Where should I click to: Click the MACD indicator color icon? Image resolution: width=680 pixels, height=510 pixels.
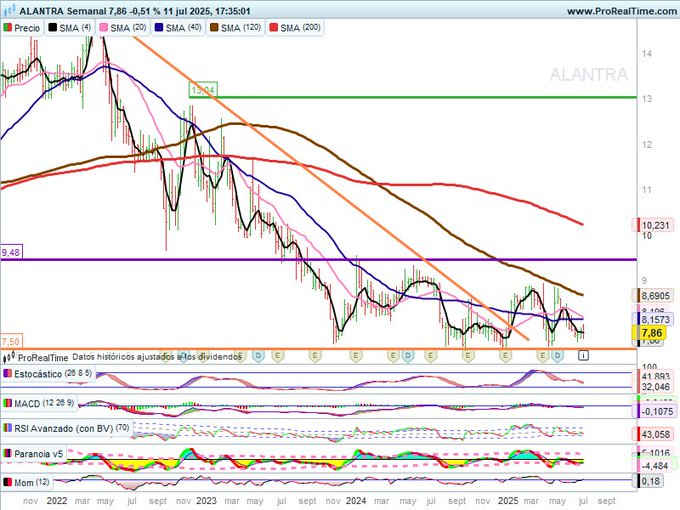point(8,403)
